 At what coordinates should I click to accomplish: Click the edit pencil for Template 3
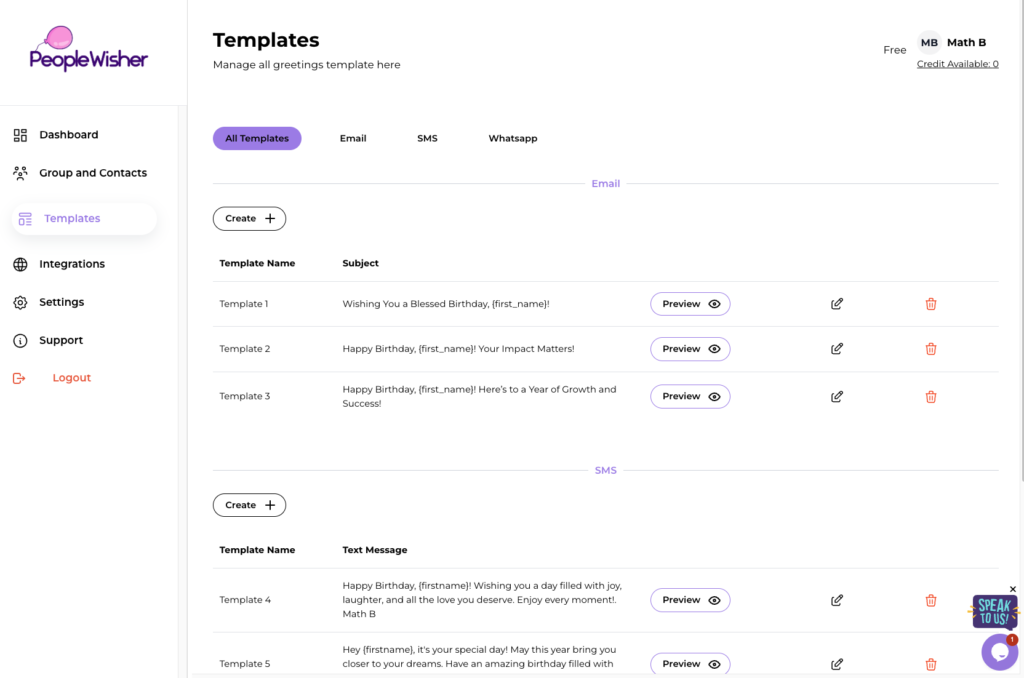pyautogui.click(x=837, y=397)
